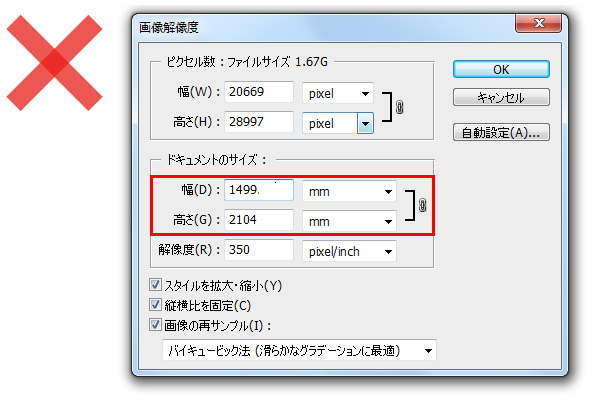Close the 画像解像度 dialog
The height and width of the screenshot is (403, 600).
(x=539, y=23)
